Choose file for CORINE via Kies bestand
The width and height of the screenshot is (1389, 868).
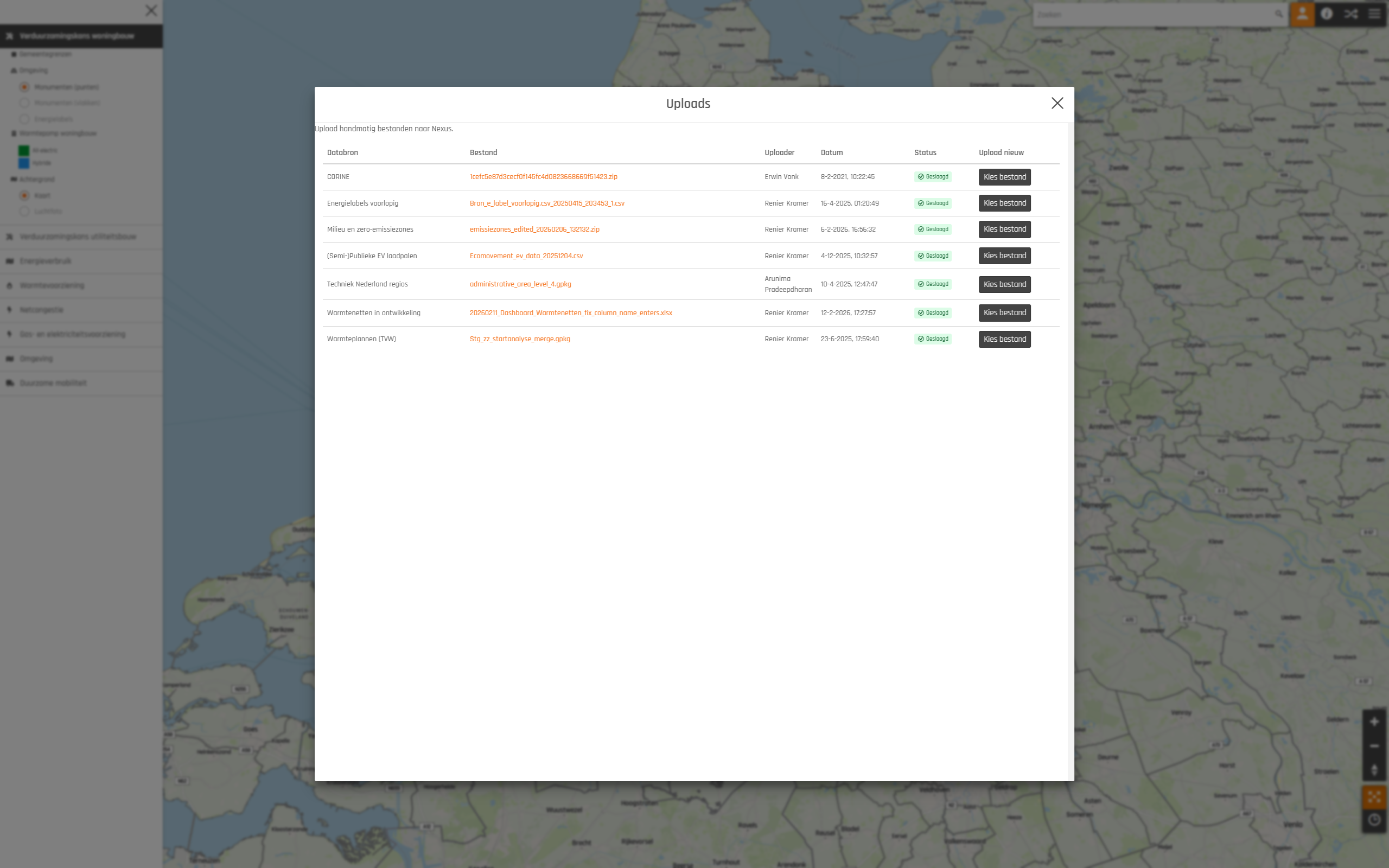tap(1004, 177)
